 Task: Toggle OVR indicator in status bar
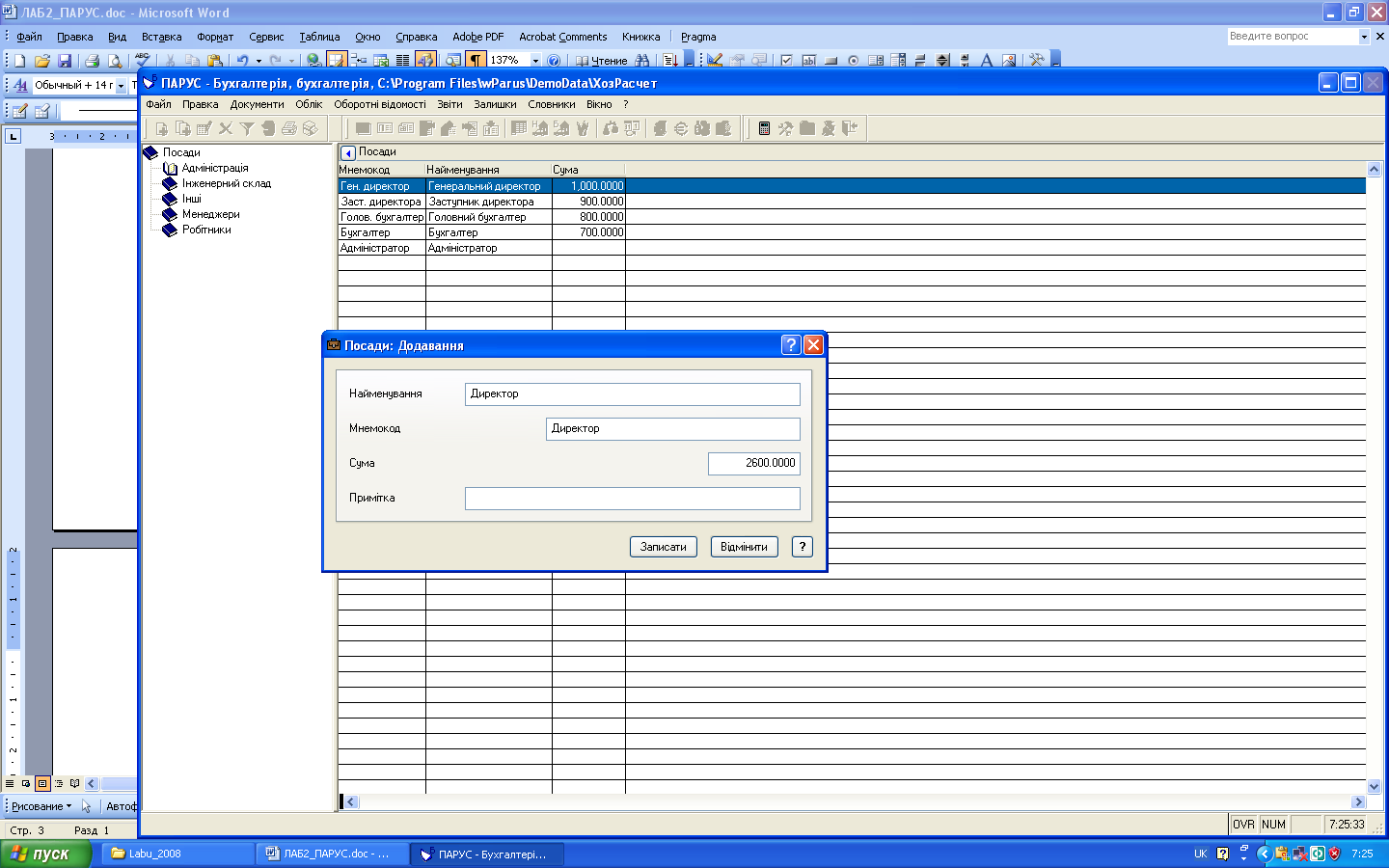pos(1243,825)
